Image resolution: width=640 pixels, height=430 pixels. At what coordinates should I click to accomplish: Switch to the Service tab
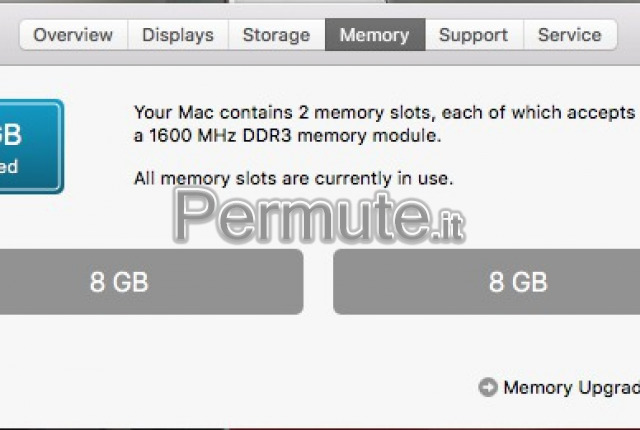coord(570,35)
